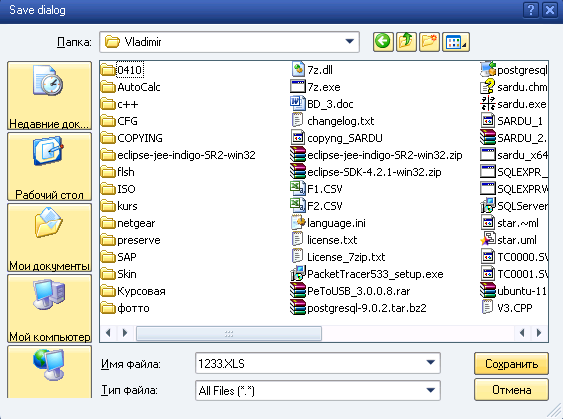The image size is (563, 419).
Task: Select the CFG folder
Action: coord(119,121)
